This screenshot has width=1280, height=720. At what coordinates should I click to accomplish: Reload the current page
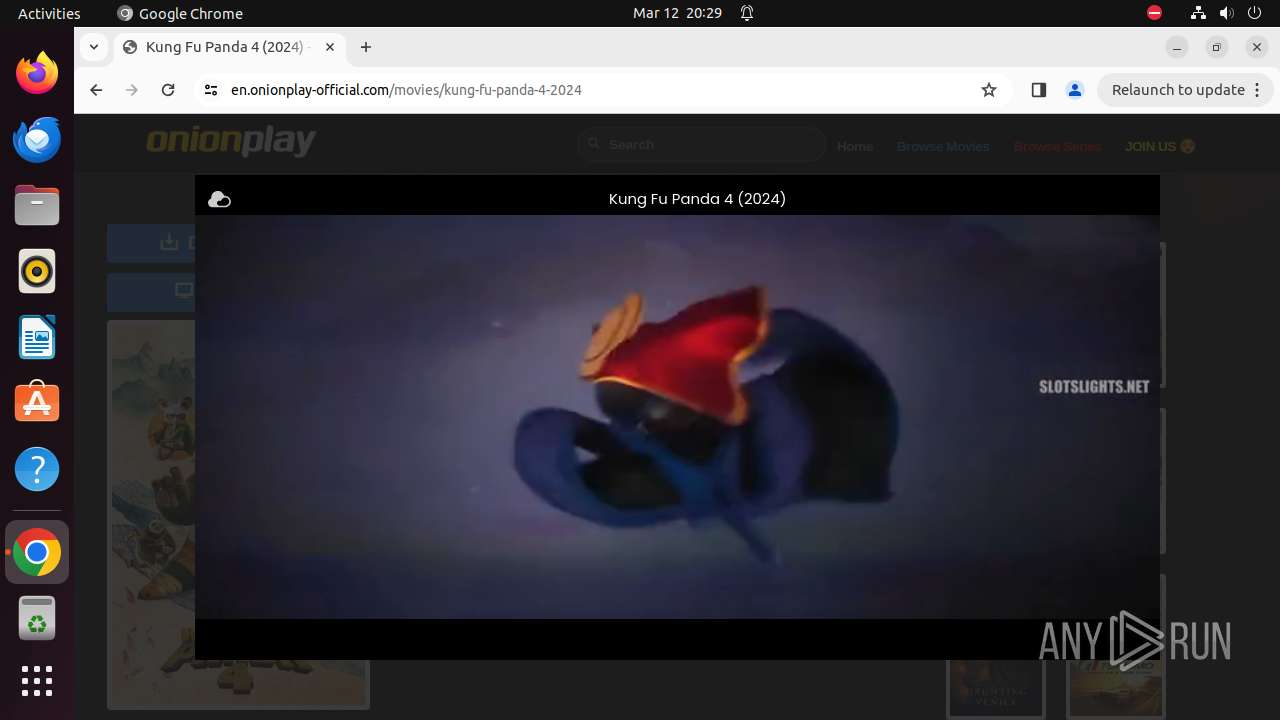[x=168, y=90]
